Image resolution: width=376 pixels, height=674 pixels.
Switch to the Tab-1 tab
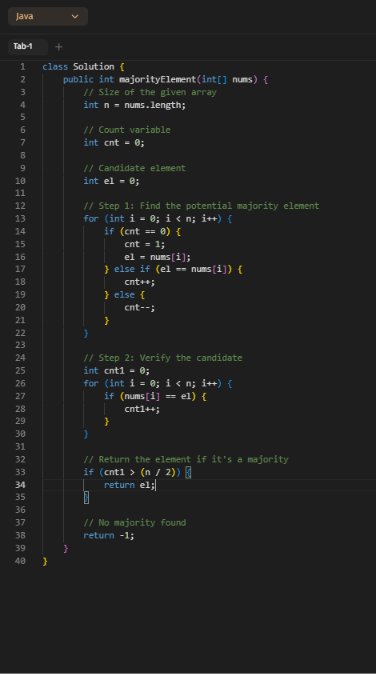27,46
